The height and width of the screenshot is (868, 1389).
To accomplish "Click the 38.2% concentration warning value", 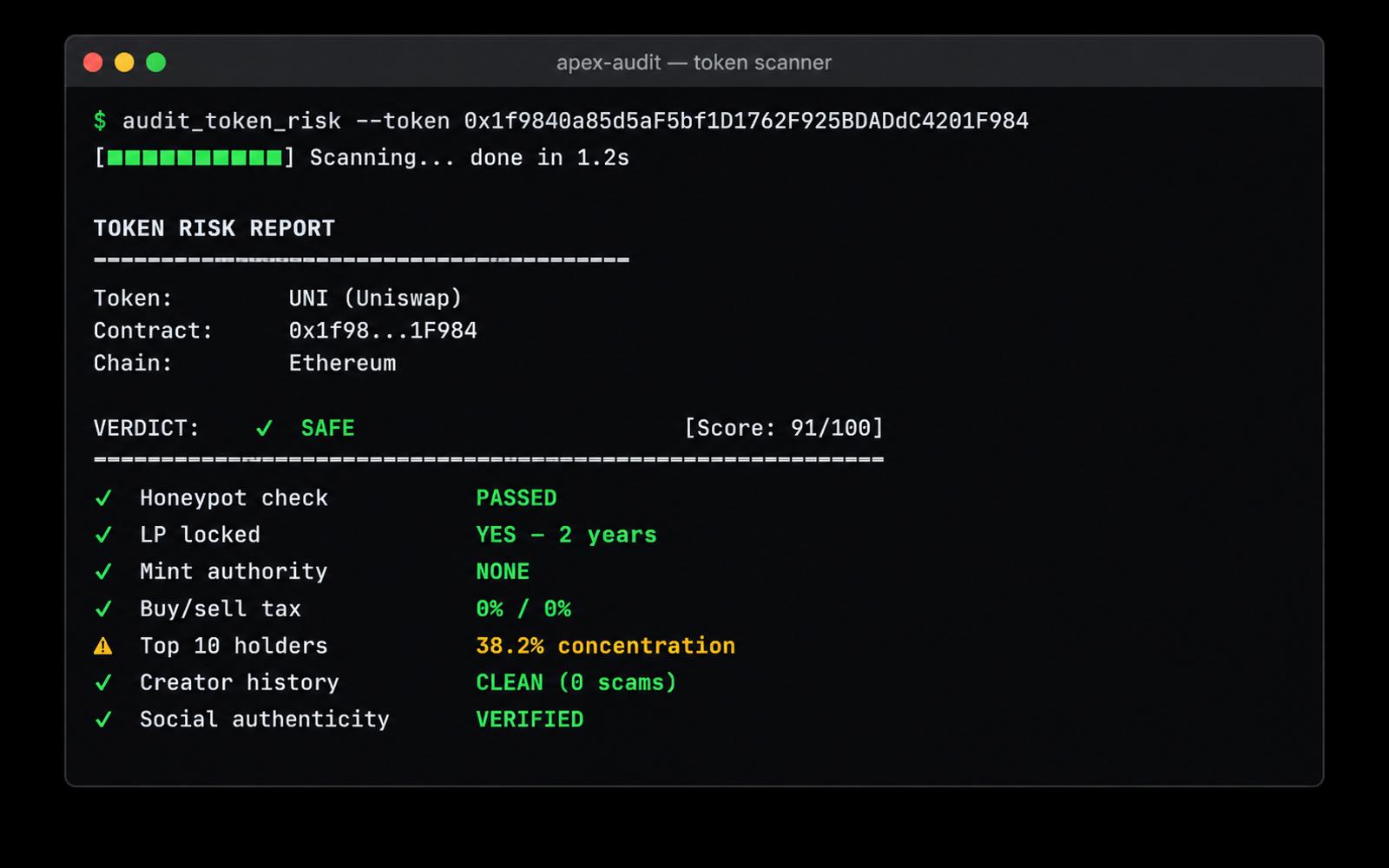I will coord(605,646).
